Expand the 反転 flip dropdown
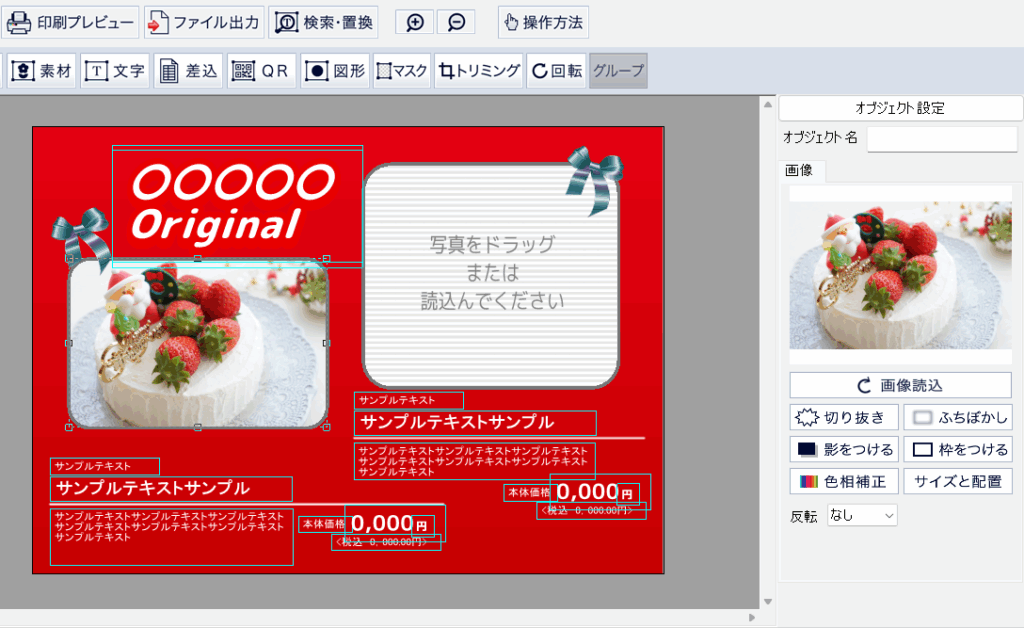The width and height of the screenshot is (1024, 628). [x=862, y=515]
